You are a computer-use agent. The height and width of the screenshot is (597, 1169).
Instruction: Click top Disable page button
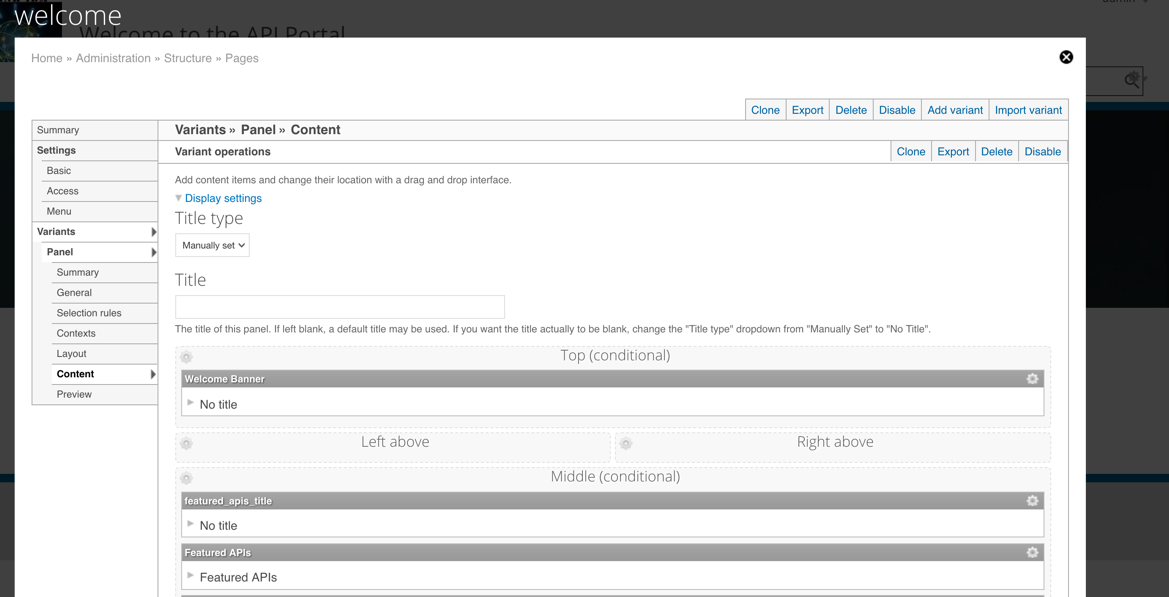tap(897, 110)
